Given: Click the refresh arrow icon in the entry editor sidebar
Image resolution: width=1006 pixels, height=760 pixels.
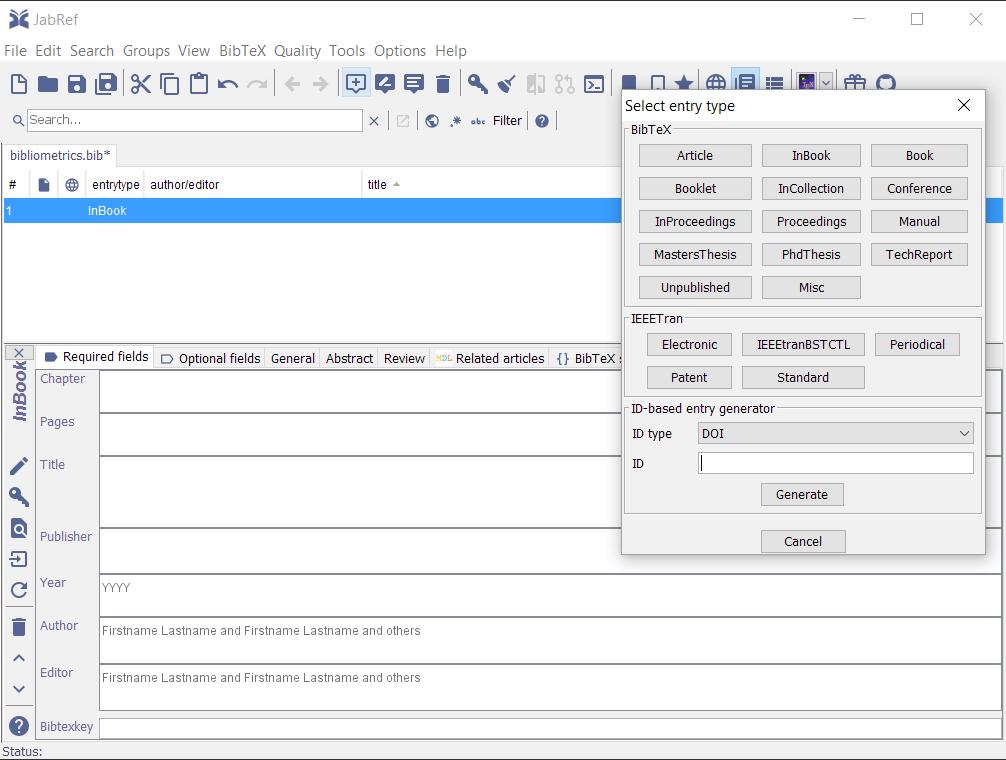Looking at the screenshot, I should point(19,590).
